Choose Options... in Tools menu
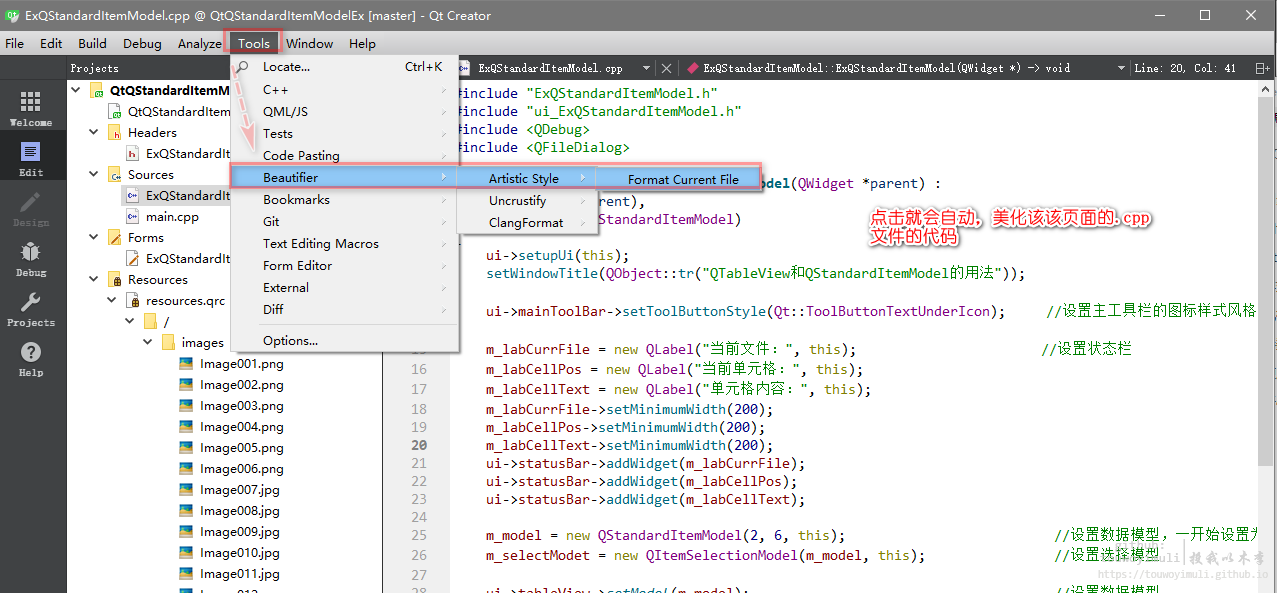The width and height of the screenshot is (1277, 593). (x=344, y=340)
